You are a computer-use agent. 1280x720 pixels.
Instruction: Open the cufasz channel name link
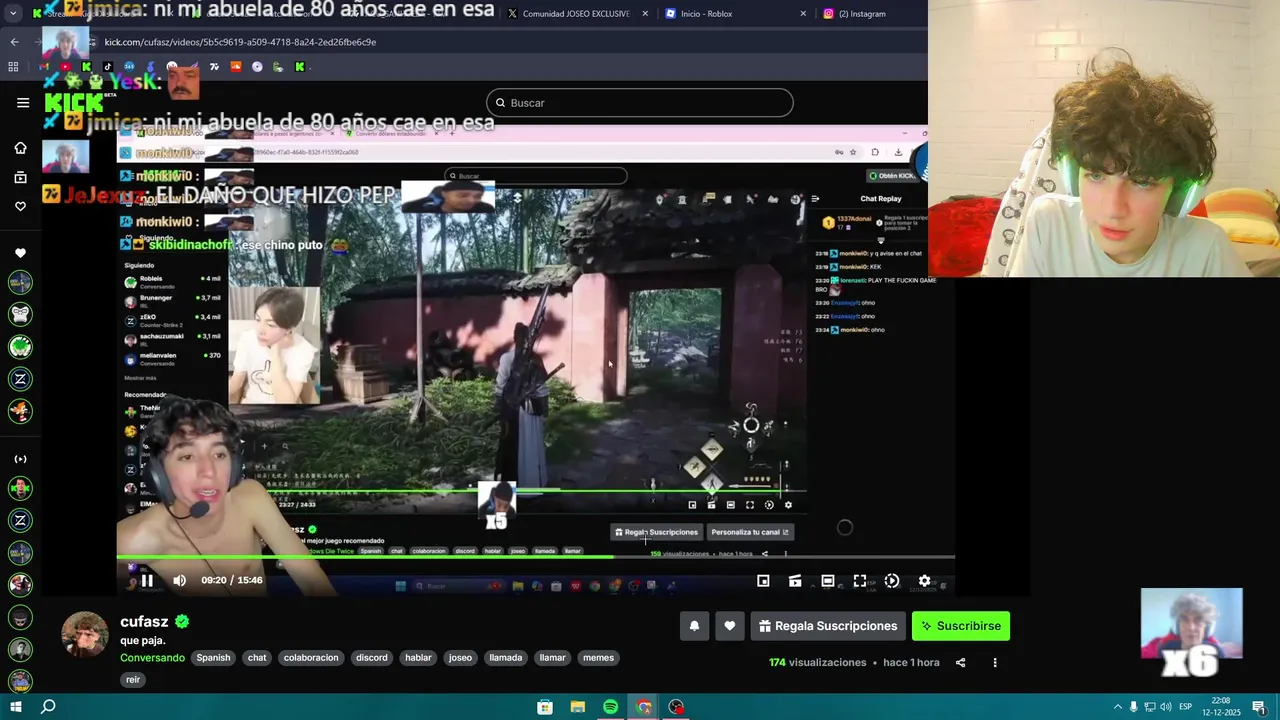[x=144, y=621]
